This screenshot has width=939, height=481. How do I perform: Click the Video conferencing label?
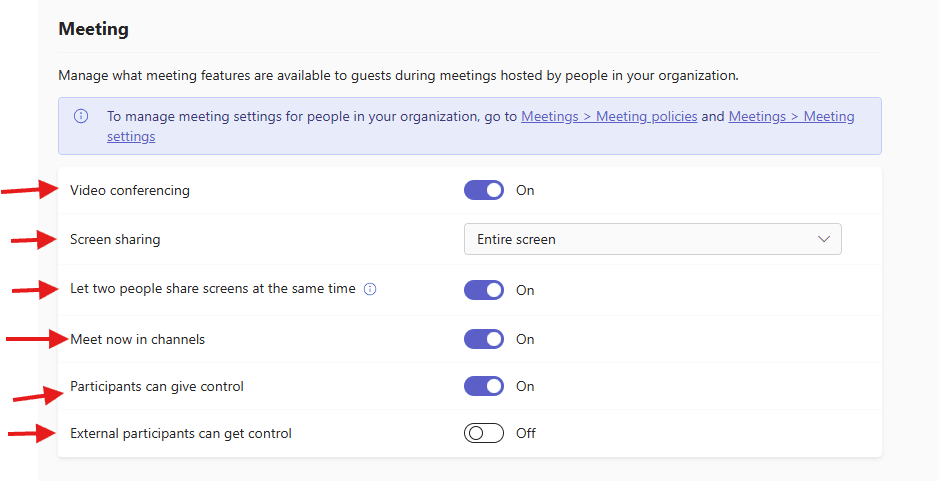[129, 190]
